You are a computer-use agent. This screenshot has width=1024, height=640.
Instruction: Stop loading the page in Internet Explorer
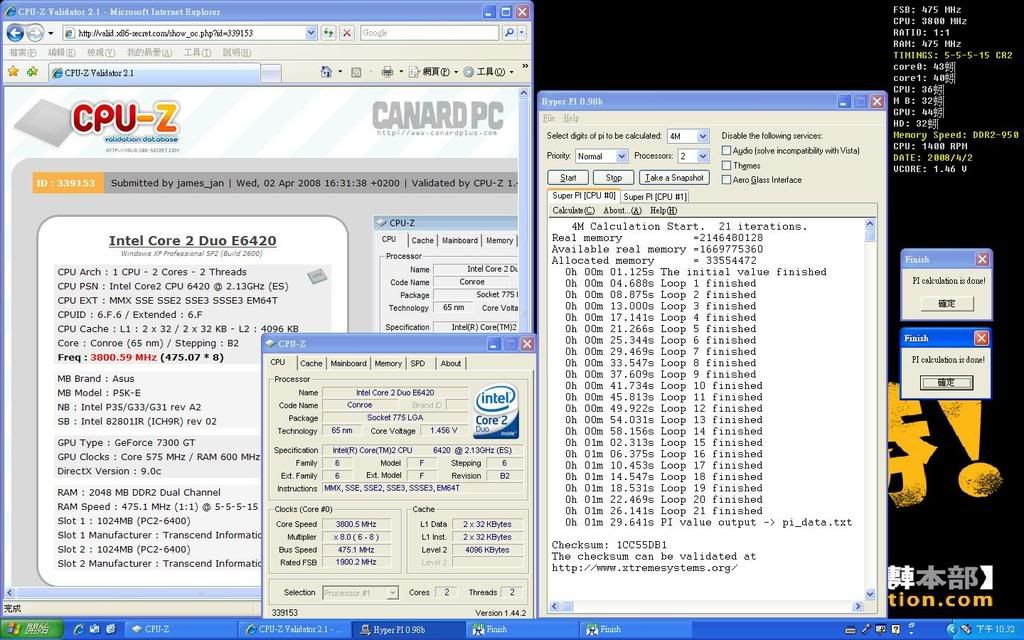pyautogui.click(x=347, y=33)
